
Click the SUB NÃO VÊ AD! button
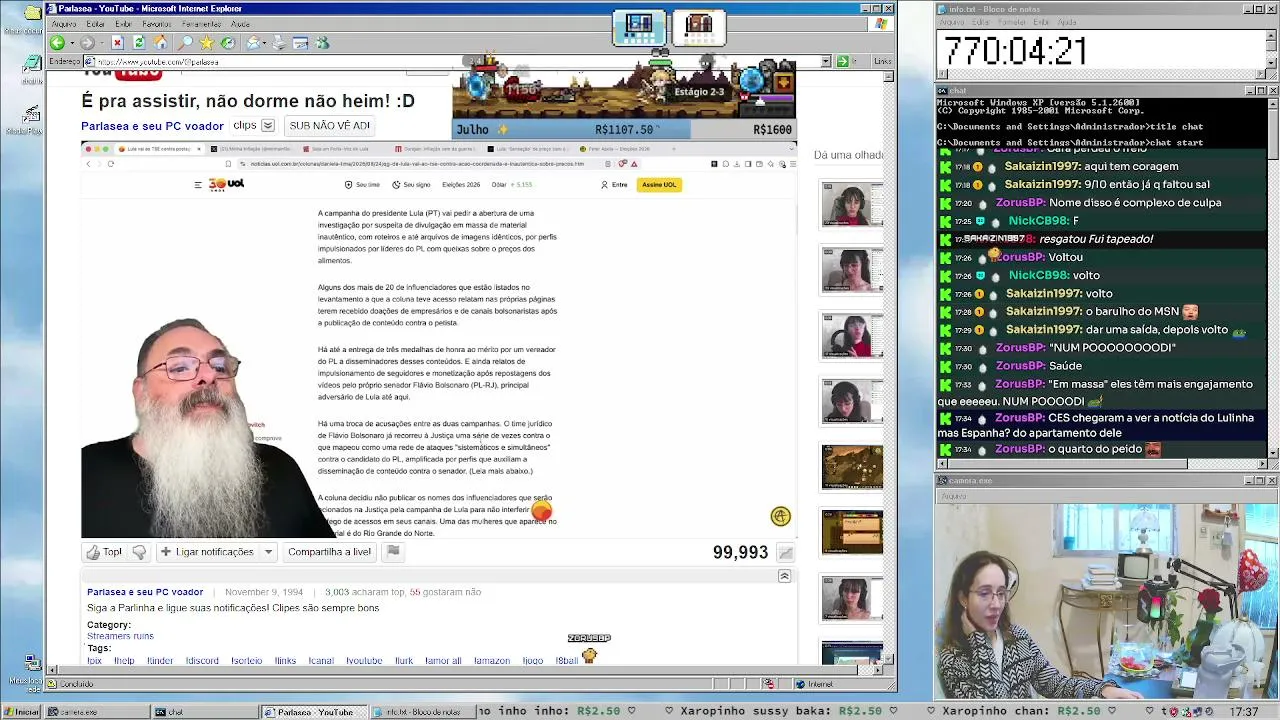(329, 126)
